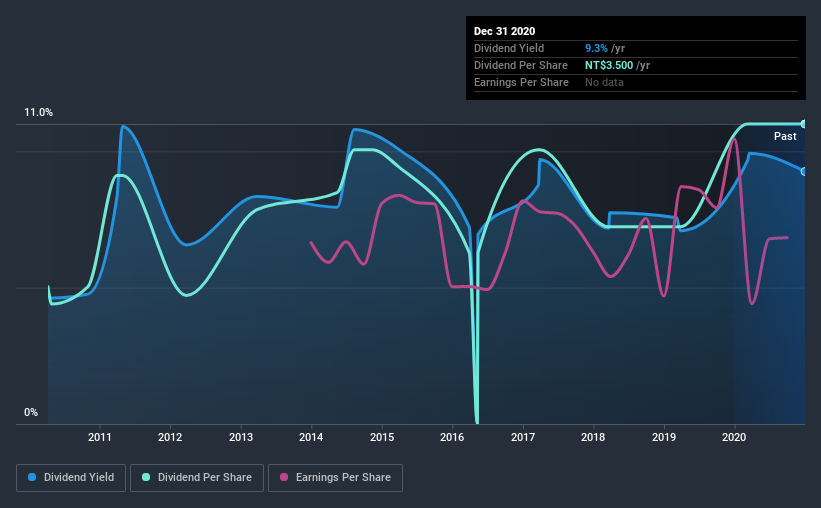
Task: Click the No data earnings value
Action: [604, 82]
